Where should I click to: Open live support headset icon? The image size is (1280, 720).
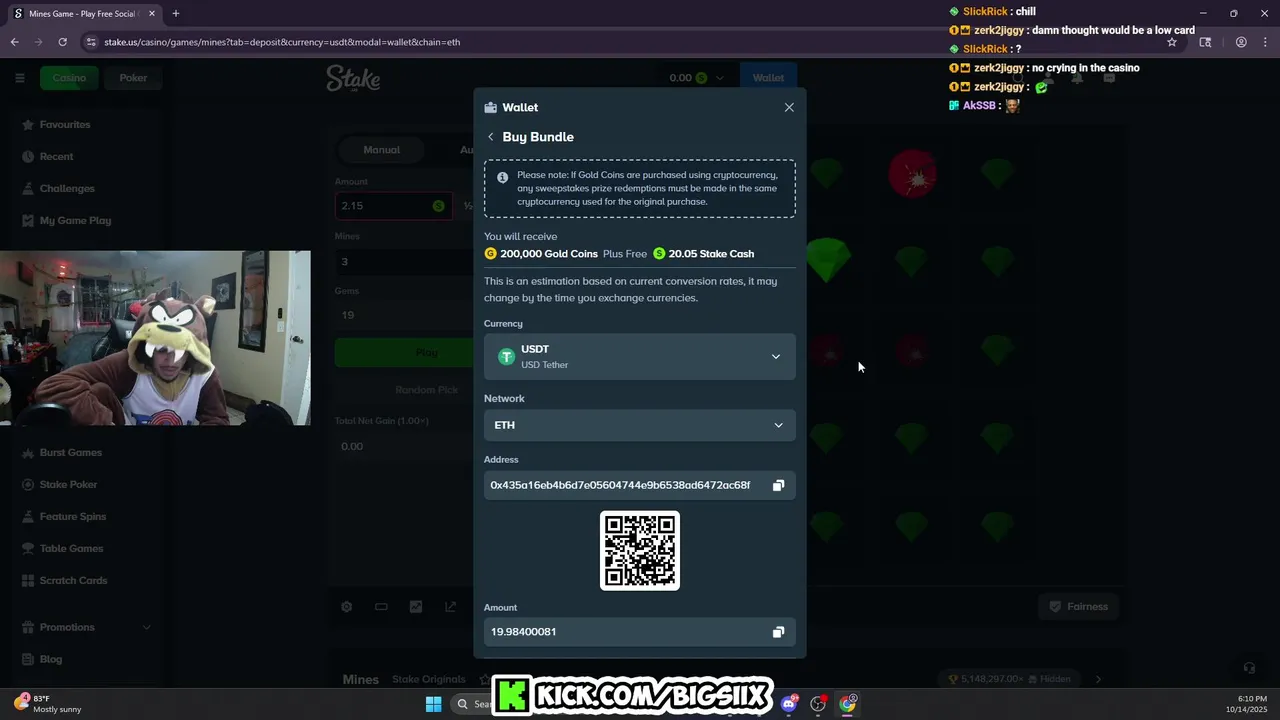[1249, 668]
